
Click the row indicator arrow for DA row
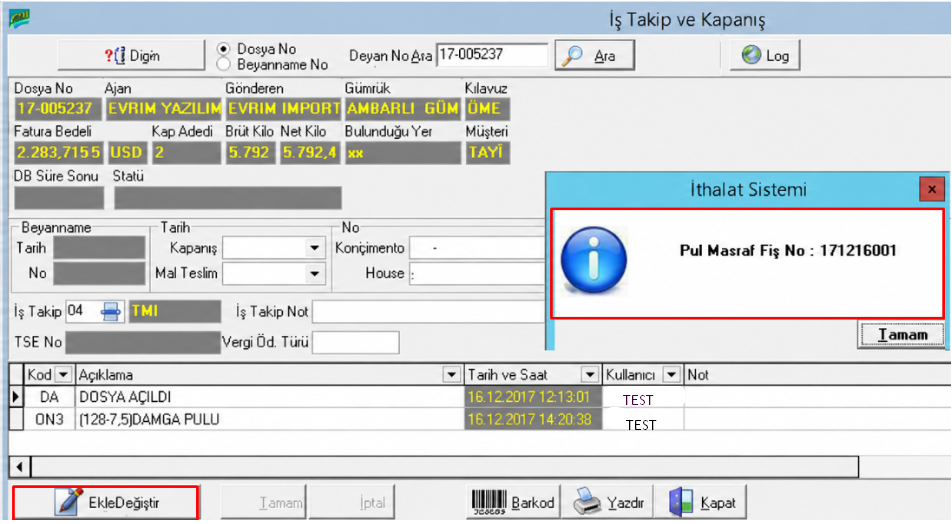pos(16,397)
